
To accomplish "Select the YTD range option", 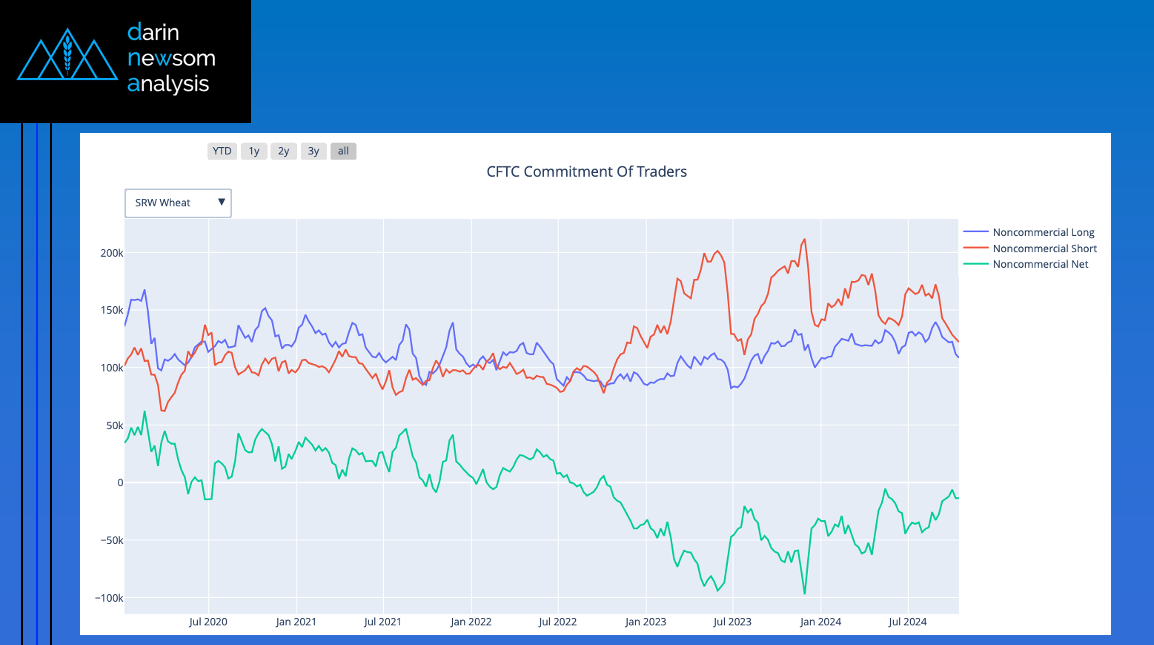I will 222,151.
